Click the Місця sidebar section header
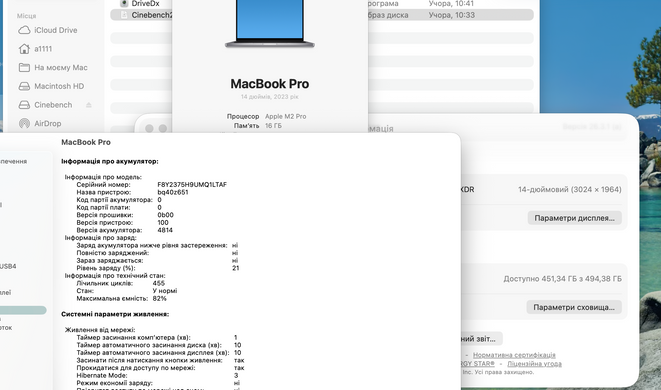The image size is (661, 390). pos(26,16)
